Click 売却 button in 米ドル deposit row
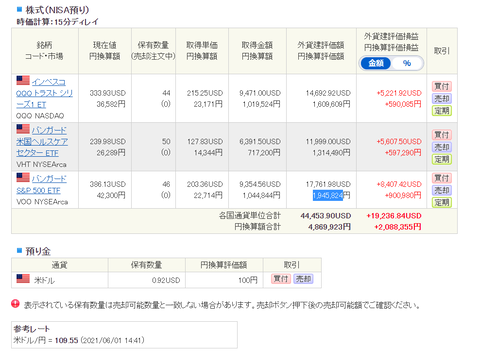 pyautogui.click(x=303, y=279)
